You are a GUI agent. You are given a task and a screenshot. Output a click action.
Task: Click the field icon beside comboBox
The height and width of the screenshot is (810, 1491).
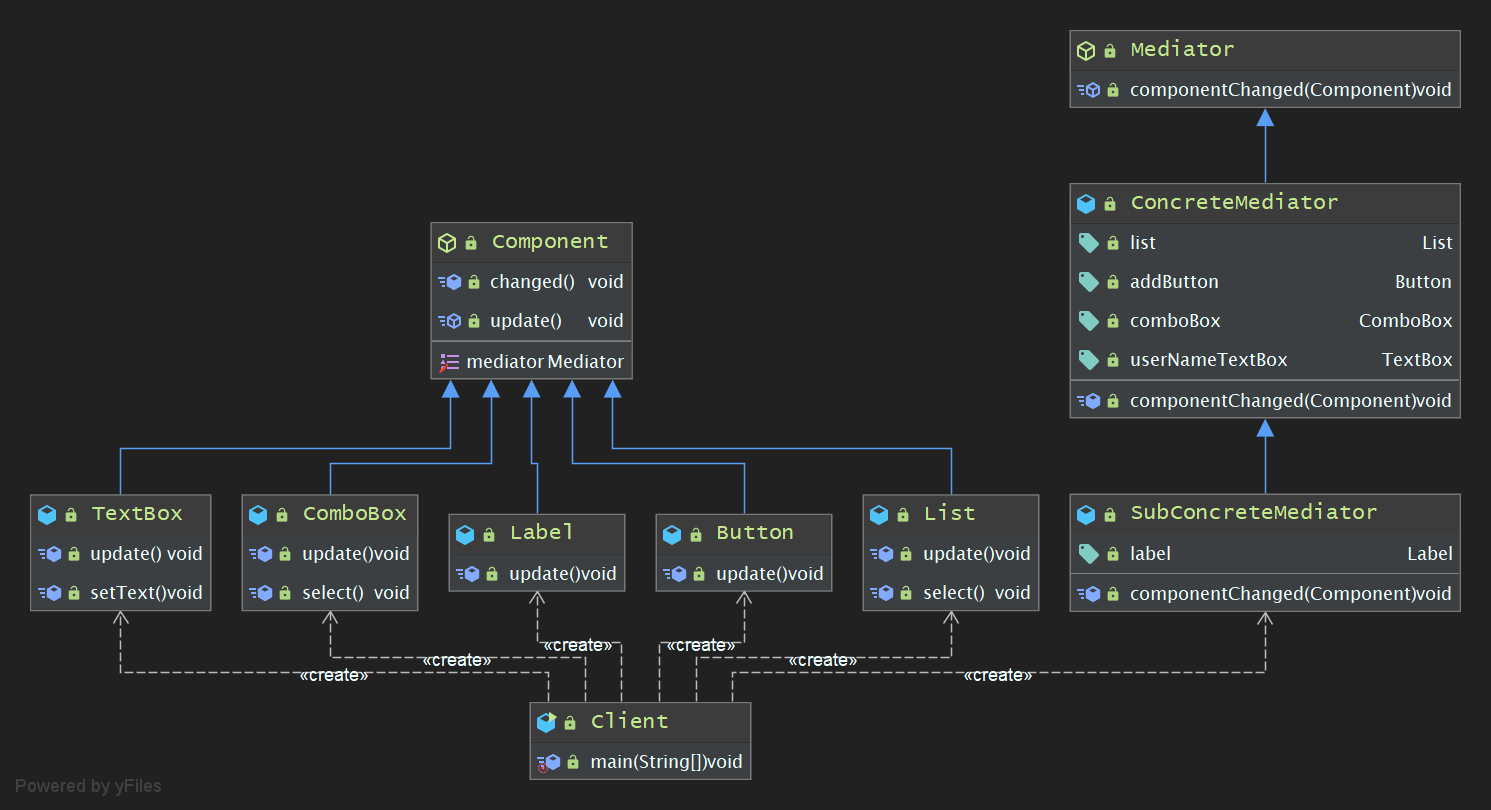pos(1088,321)
